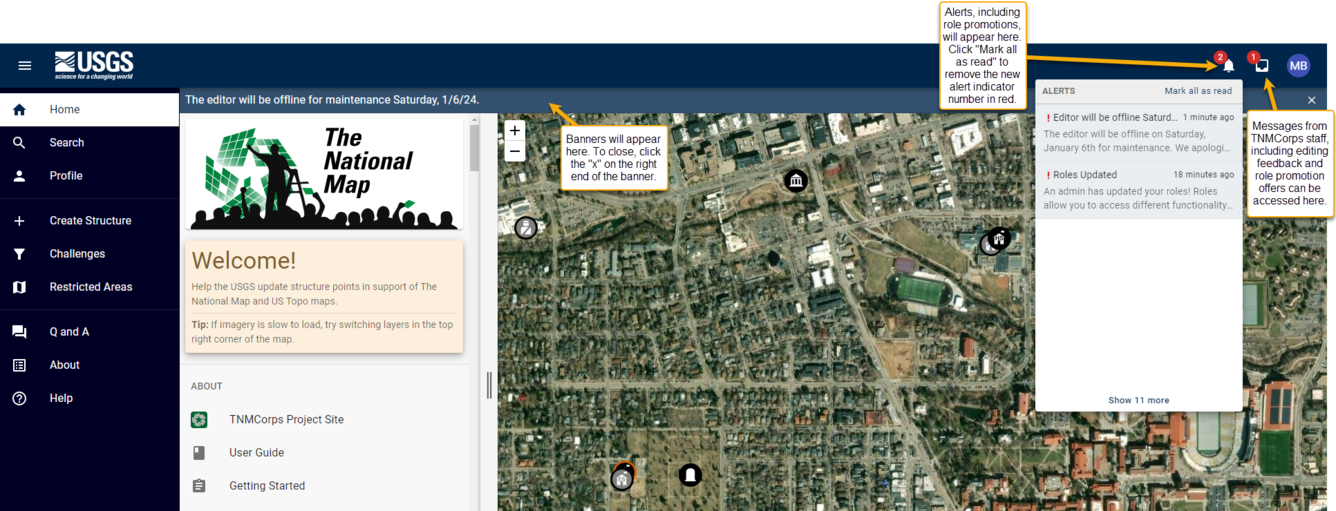Open Q and A from the sidebar
Image resolution: width=1336 pixels, height=511 pixels.
pos(89,332)
